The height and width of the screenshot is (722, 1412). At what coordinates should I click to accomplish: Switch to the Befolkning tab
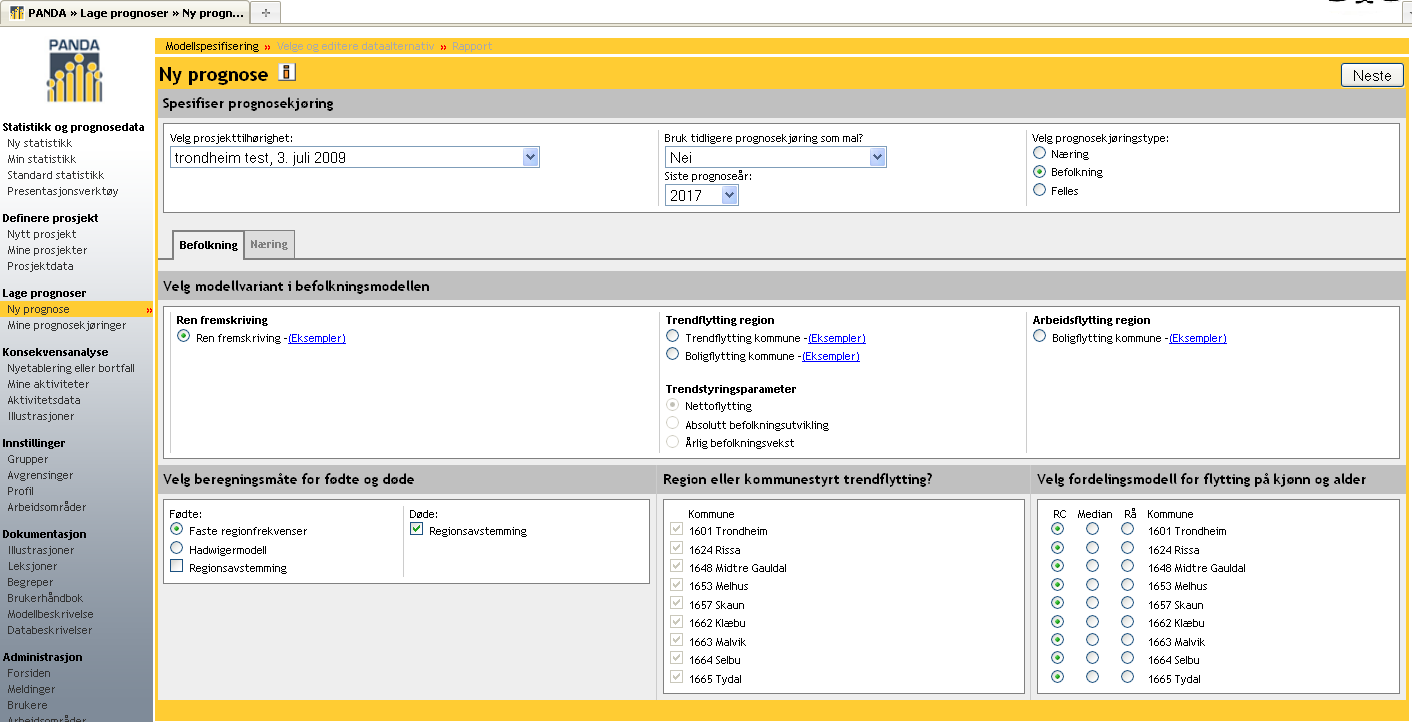tap(208, 244)
